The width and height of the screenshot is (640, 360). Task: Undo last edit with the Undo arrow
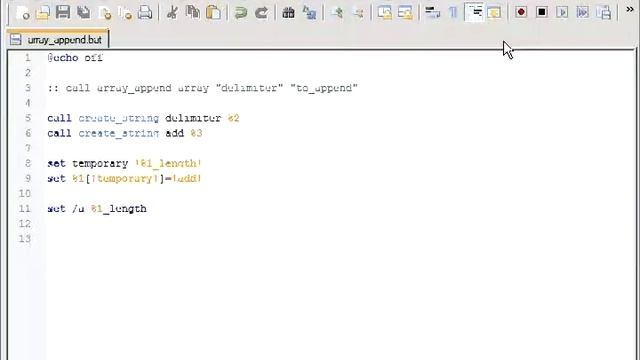241,13
